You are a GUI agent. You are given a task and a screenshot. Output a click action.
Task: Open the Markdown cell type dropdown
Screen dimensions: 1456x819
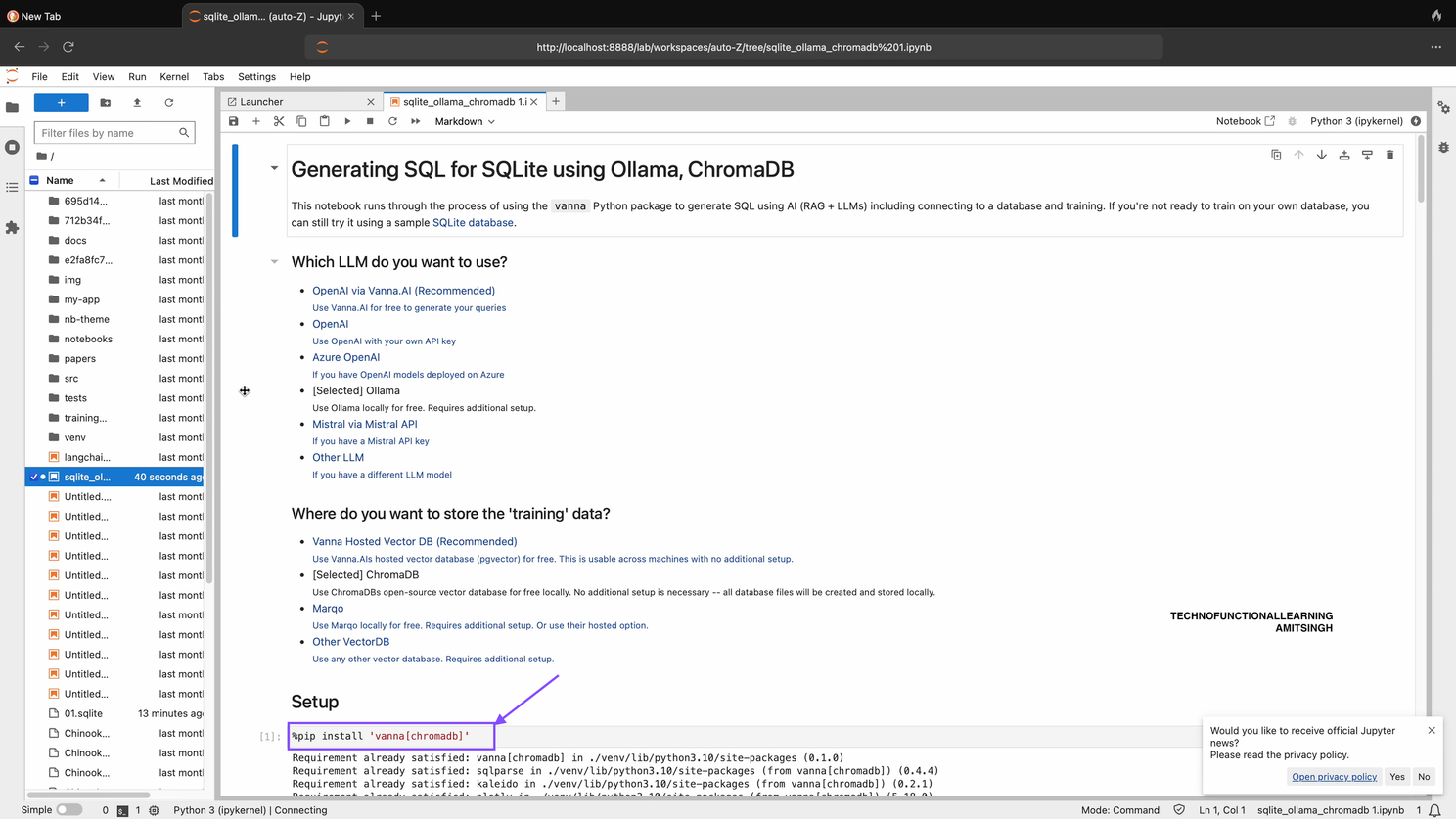point(465,121)
